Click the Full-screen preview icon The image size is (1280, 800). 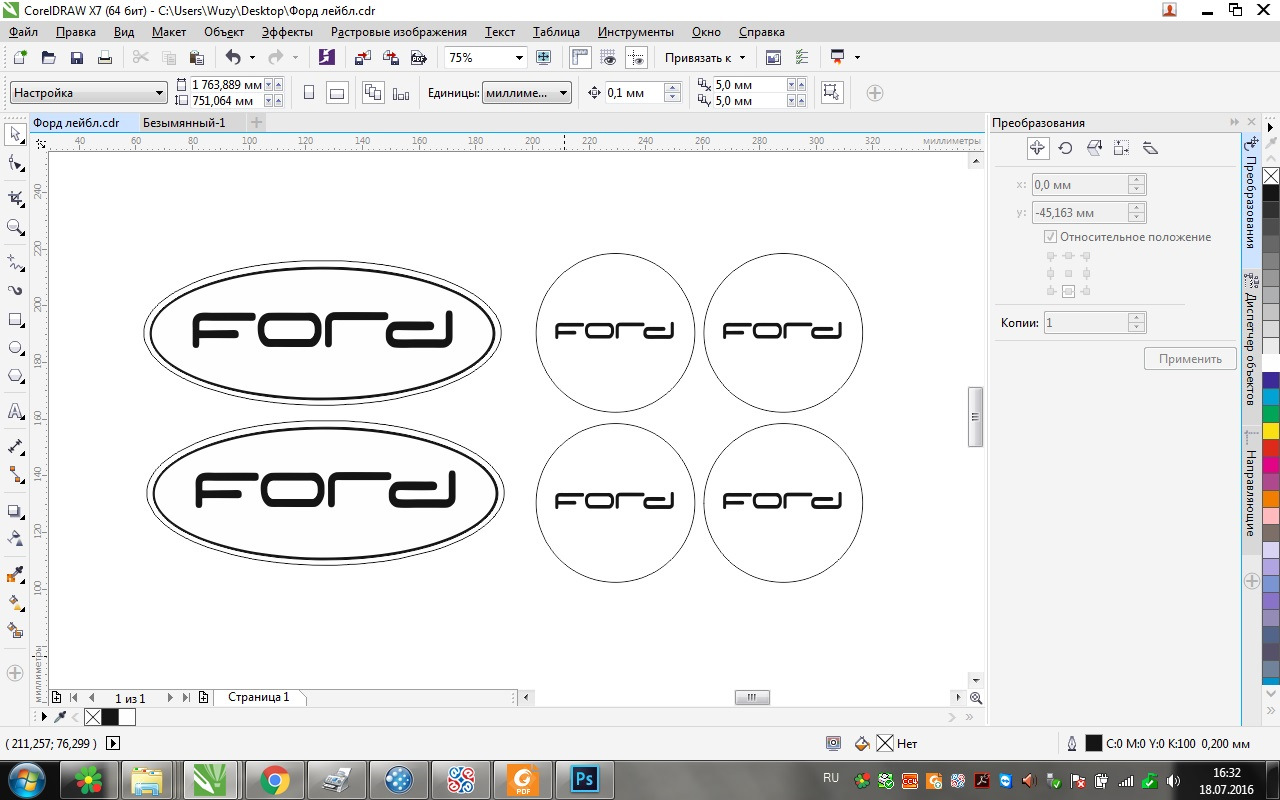tap(544, 57)
